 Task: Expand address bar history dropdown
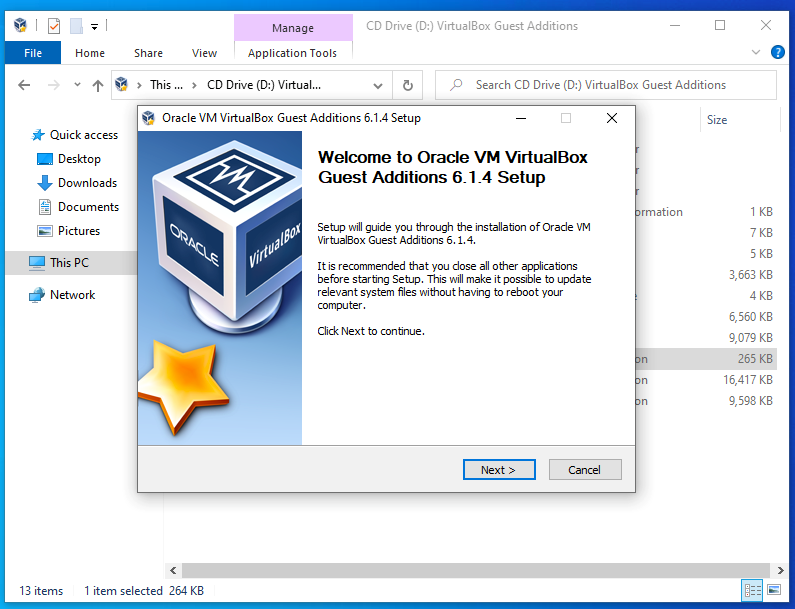378,85
